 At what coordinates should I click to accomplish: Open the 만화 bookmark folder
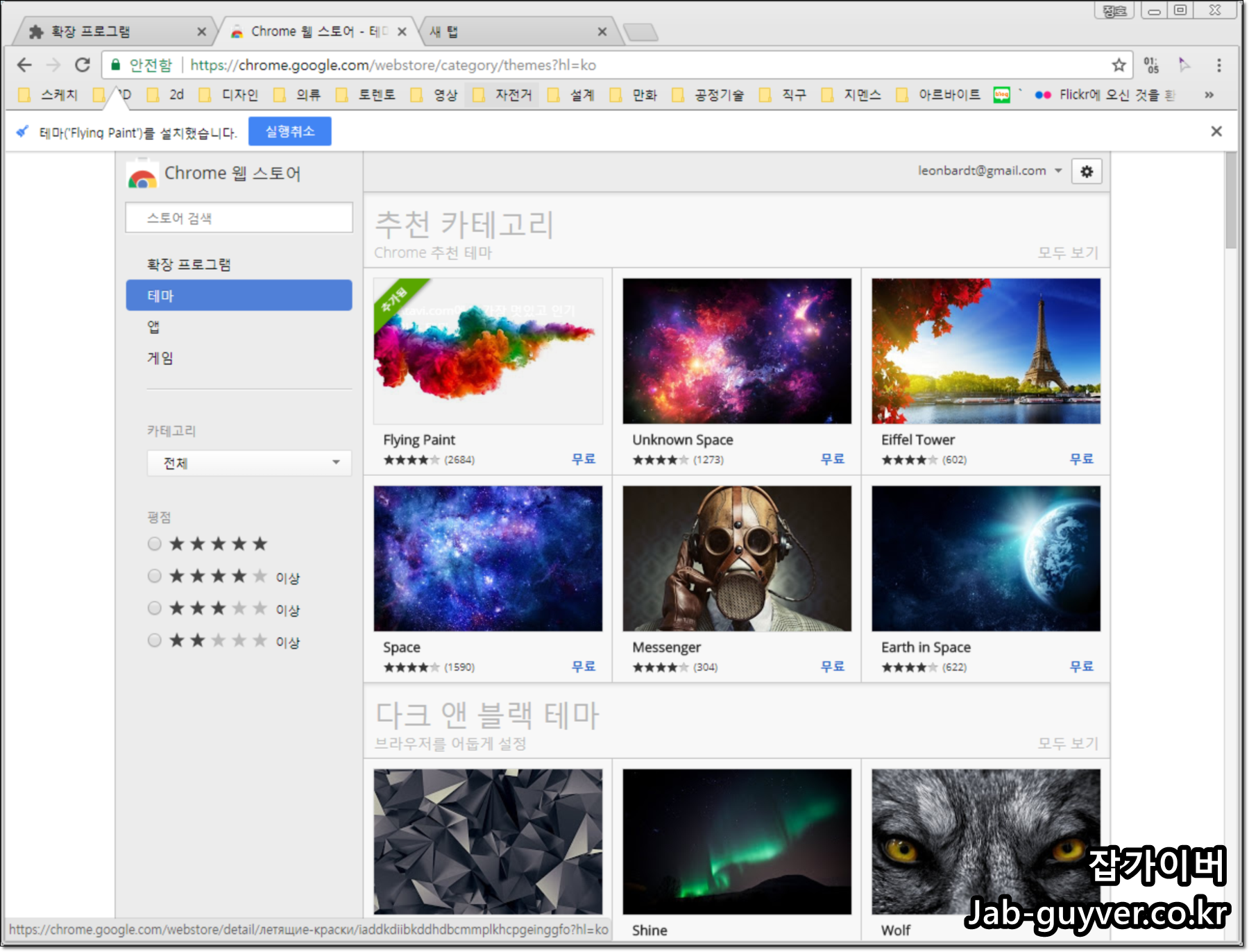(633, 95)
